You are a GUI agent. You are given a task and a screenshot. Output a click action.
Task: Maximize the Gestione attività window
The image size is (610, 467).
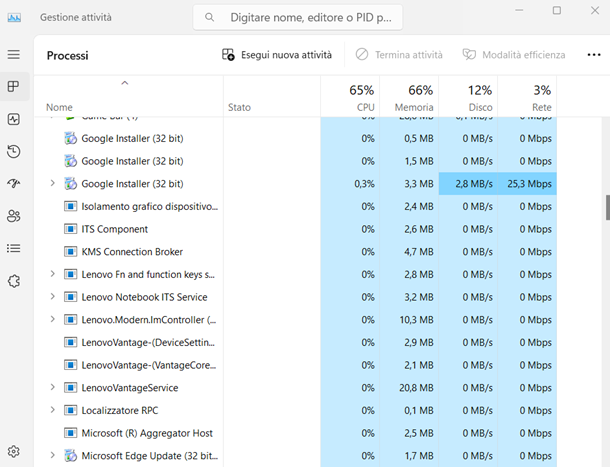(557, 11)
